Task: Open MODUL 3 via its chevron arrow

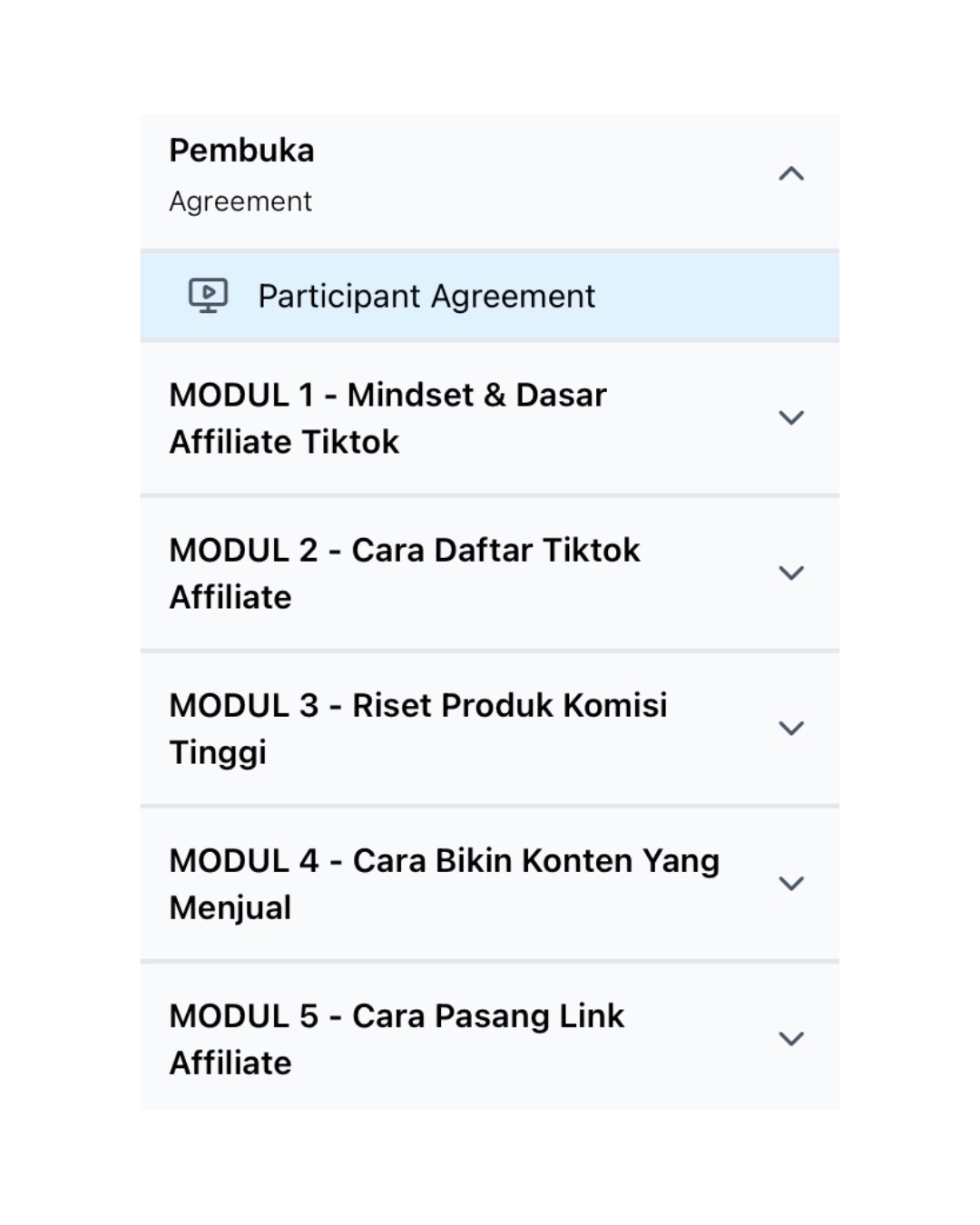Action: (x=791, y=728)
